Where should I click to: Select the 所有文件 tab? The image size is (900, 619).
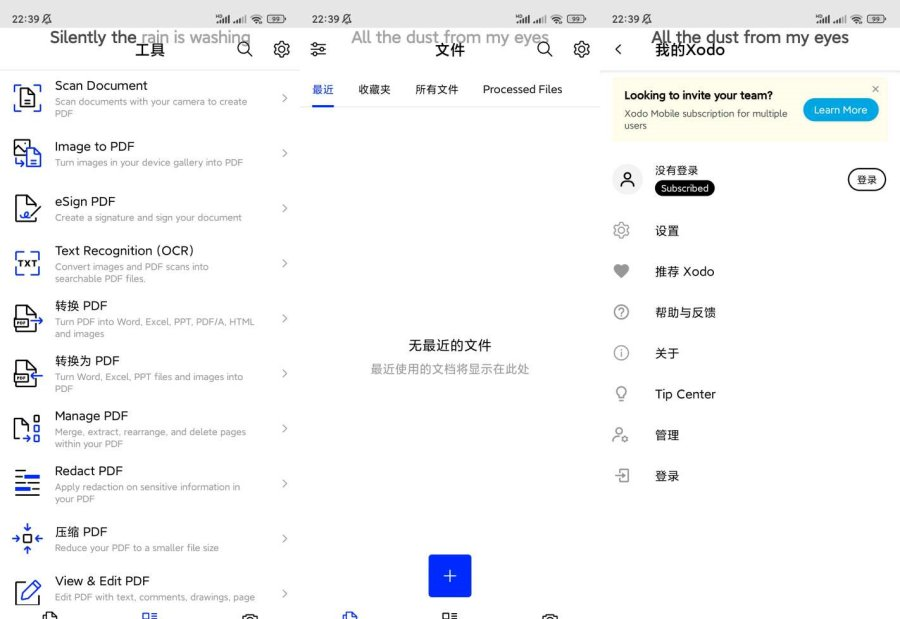click(x=437, y=90)
